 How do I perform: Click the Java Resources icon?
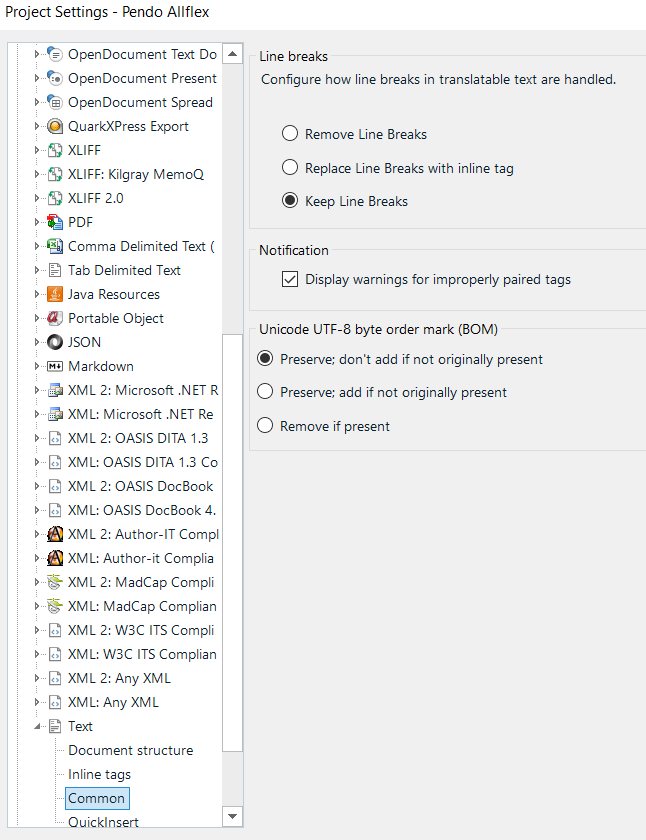[55, 294]
